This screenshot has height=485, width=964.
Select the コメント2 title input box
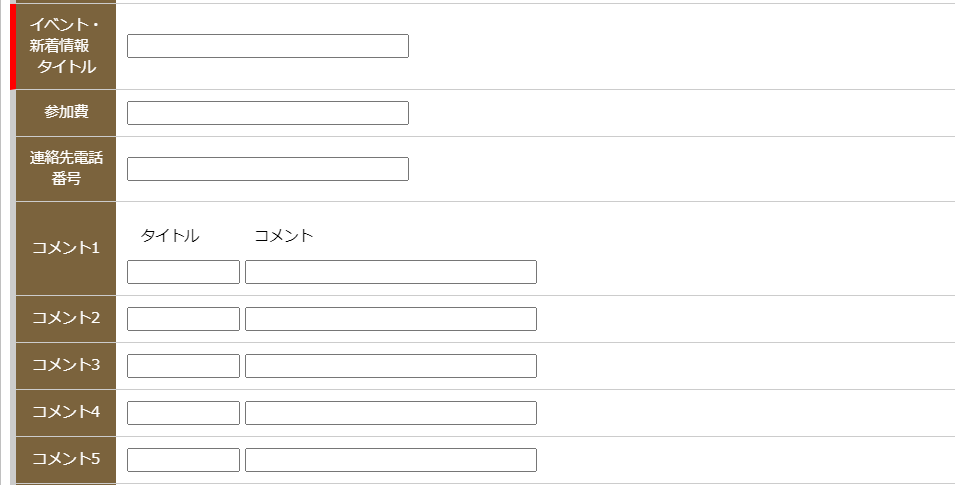click(183, 319)
